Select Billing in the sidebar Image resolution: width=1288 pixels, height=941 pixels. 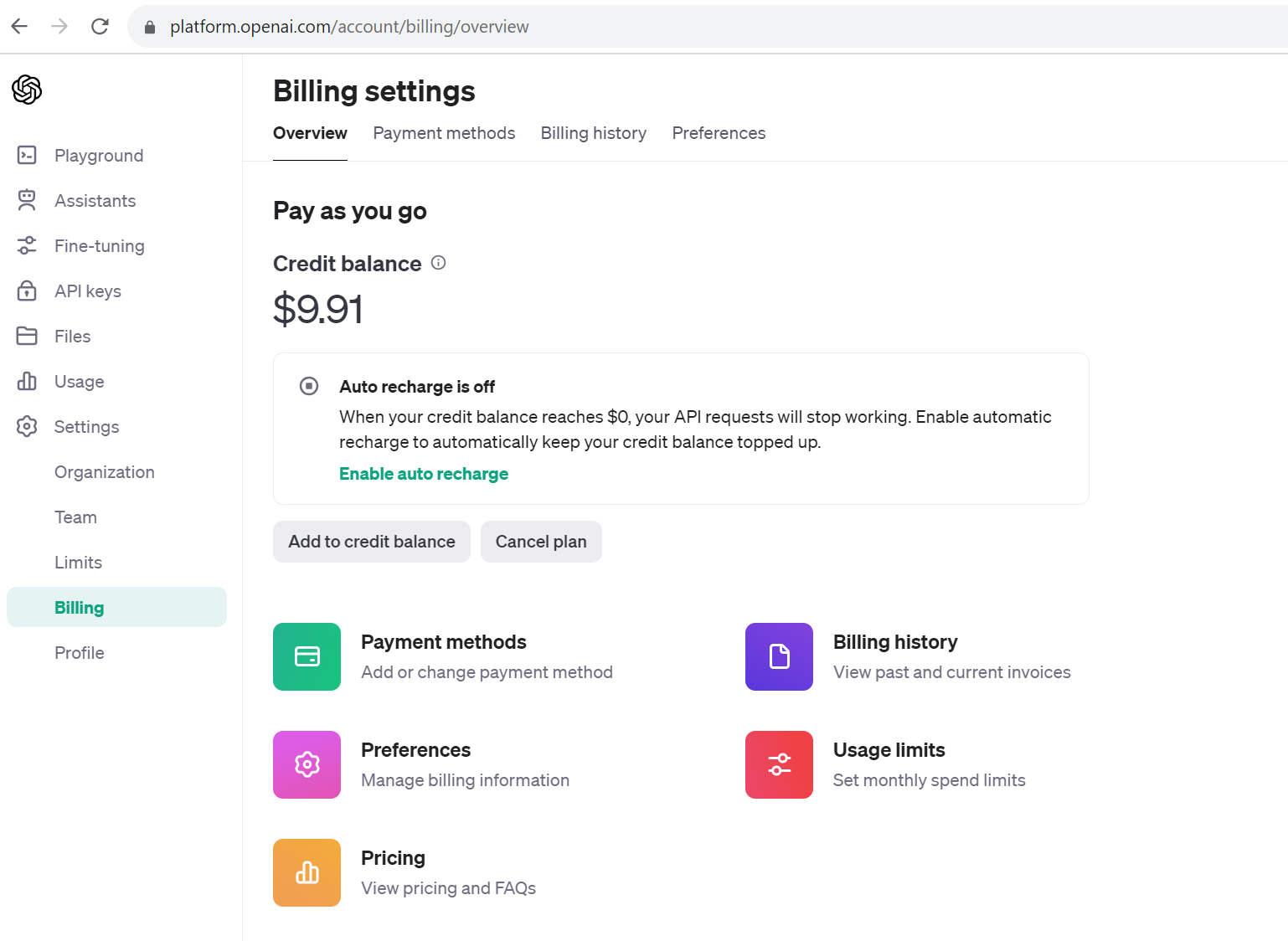116,607
